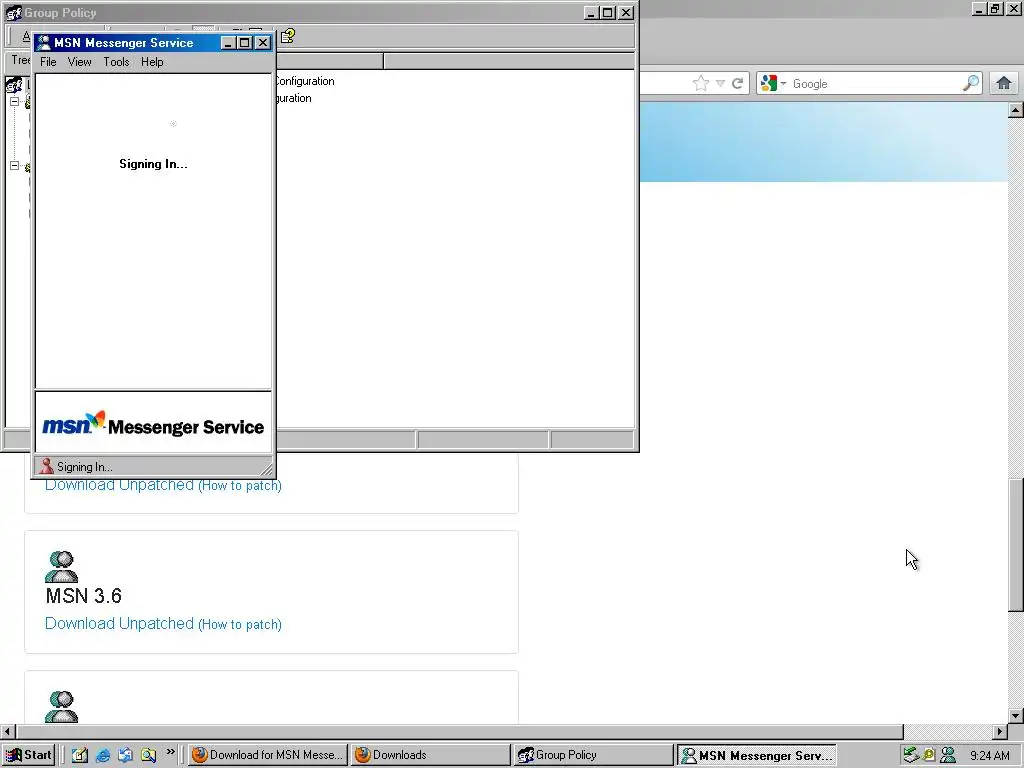Bookmark this page with the star icon
The height and width of the screenshot is (768, 1024).
(x=700, y=83)
